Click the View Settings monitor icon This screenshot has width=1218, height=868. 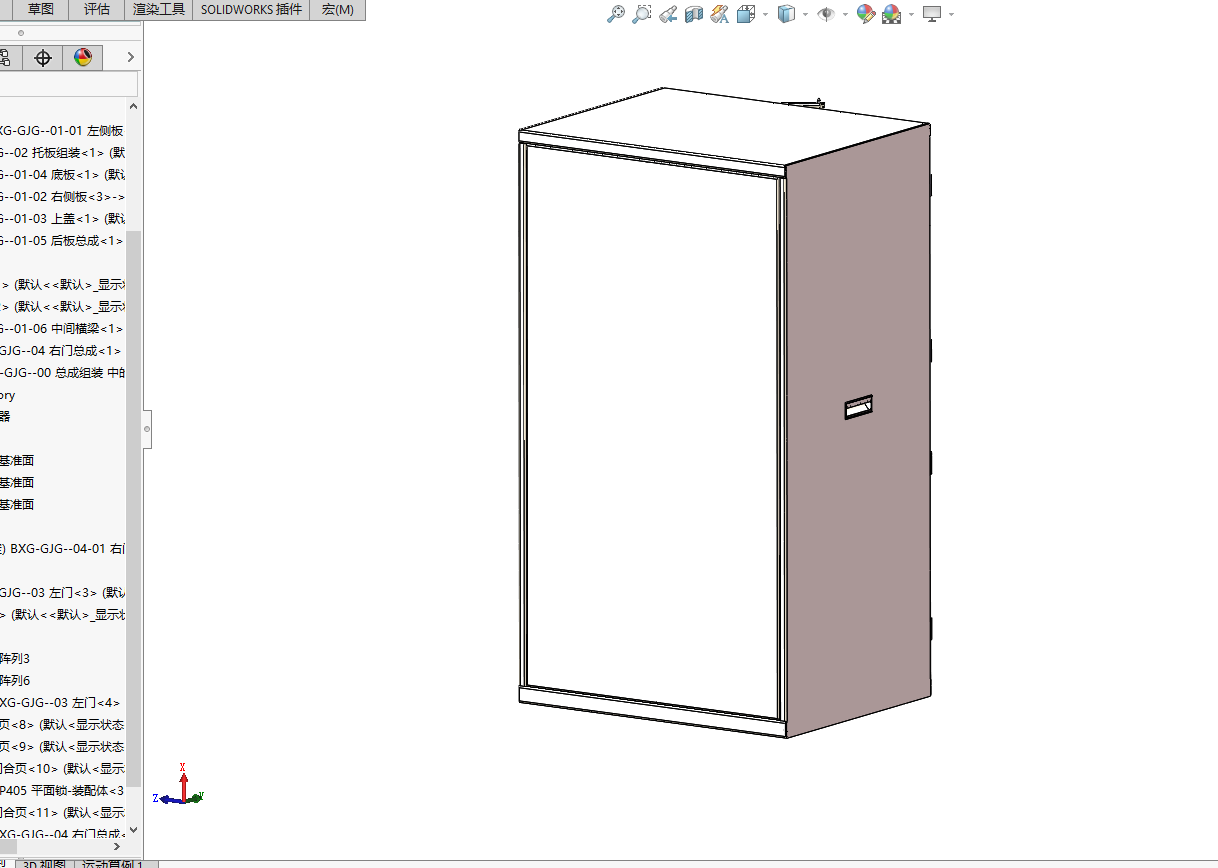pyautogui.click(x=932, y=14)
